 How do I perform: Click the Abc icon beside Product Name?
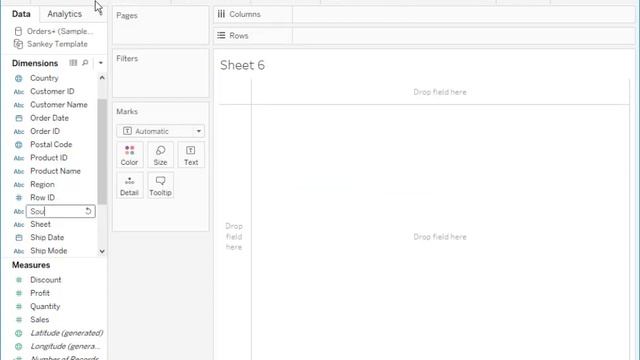tap(19, 171)
